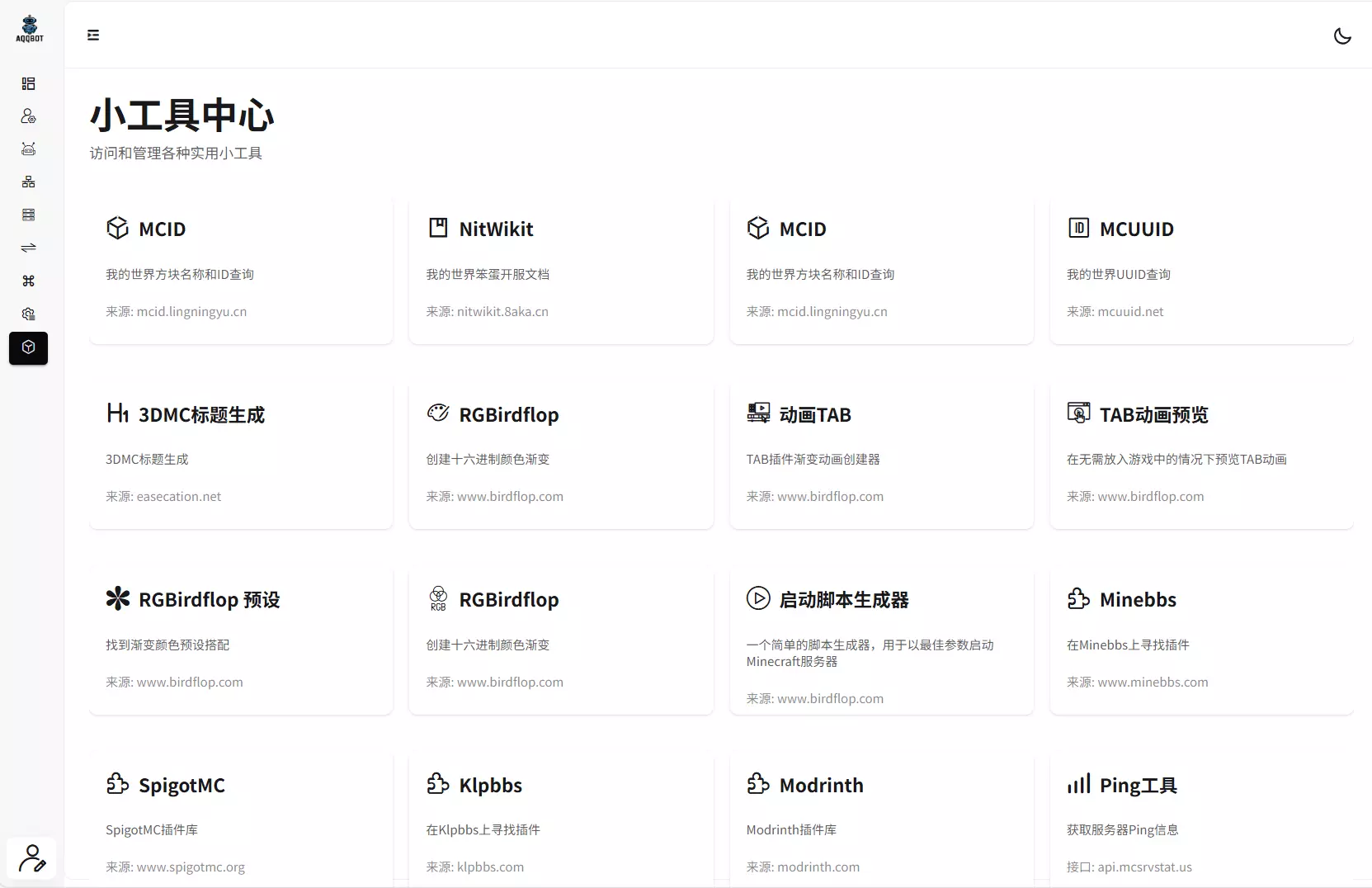Click the 小工具中心 page heading

pyautogui.click(x=182, y=116)
